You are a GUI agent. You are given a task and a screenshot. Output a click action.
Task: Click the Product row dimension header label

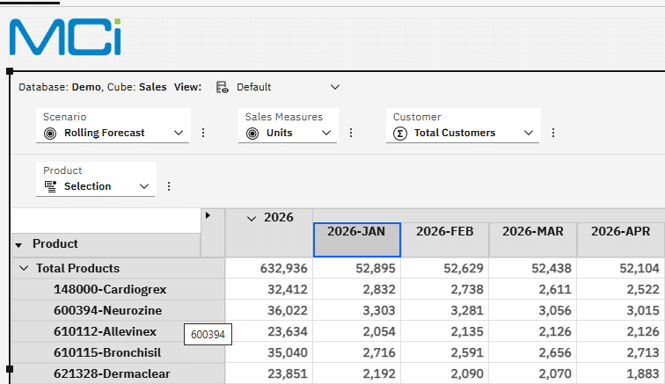pos(55,244)
